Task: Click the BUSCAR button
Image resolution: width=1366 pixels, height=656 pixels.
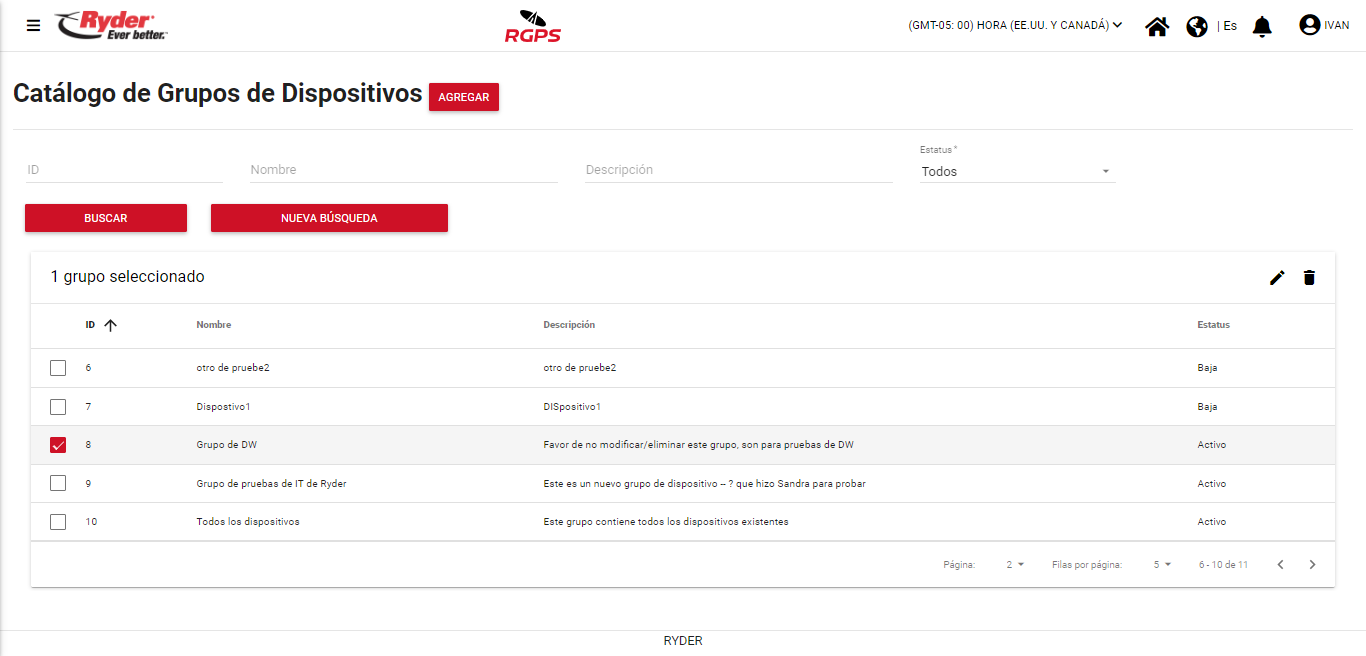Action: pos(106,218)
